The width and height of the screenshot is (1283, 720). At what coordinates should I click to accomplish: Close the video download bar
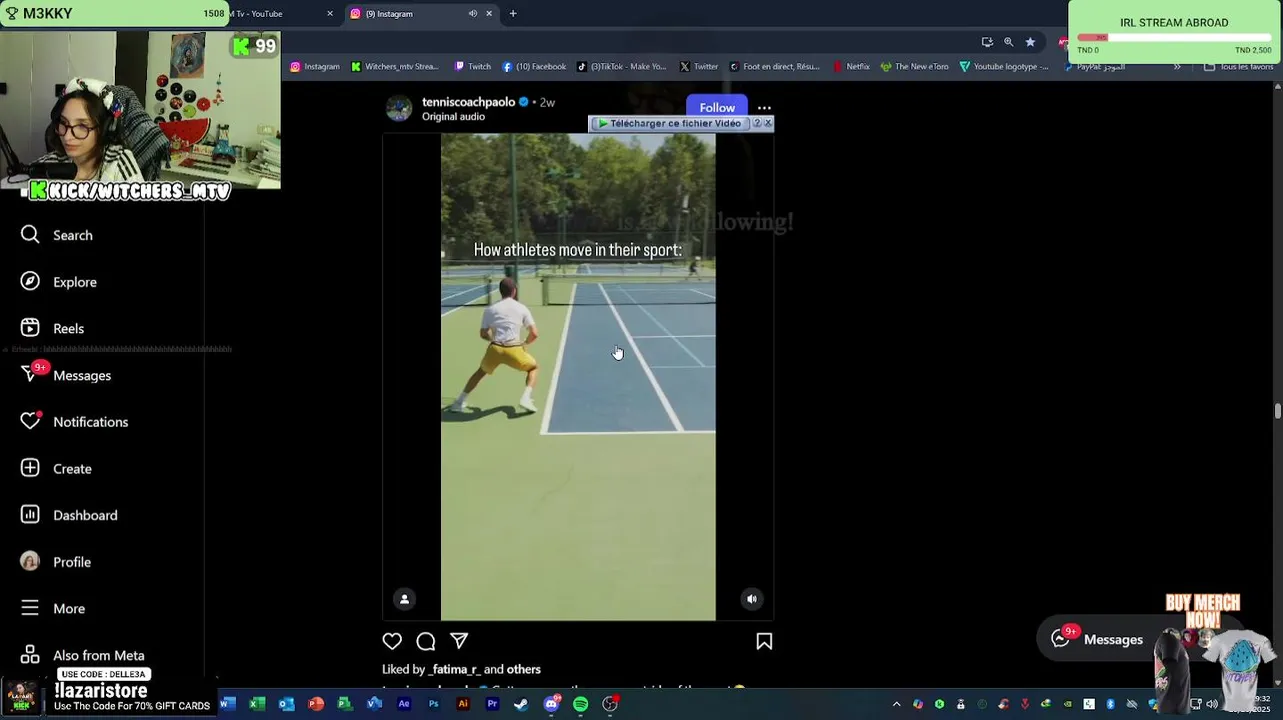pos(768,123)
